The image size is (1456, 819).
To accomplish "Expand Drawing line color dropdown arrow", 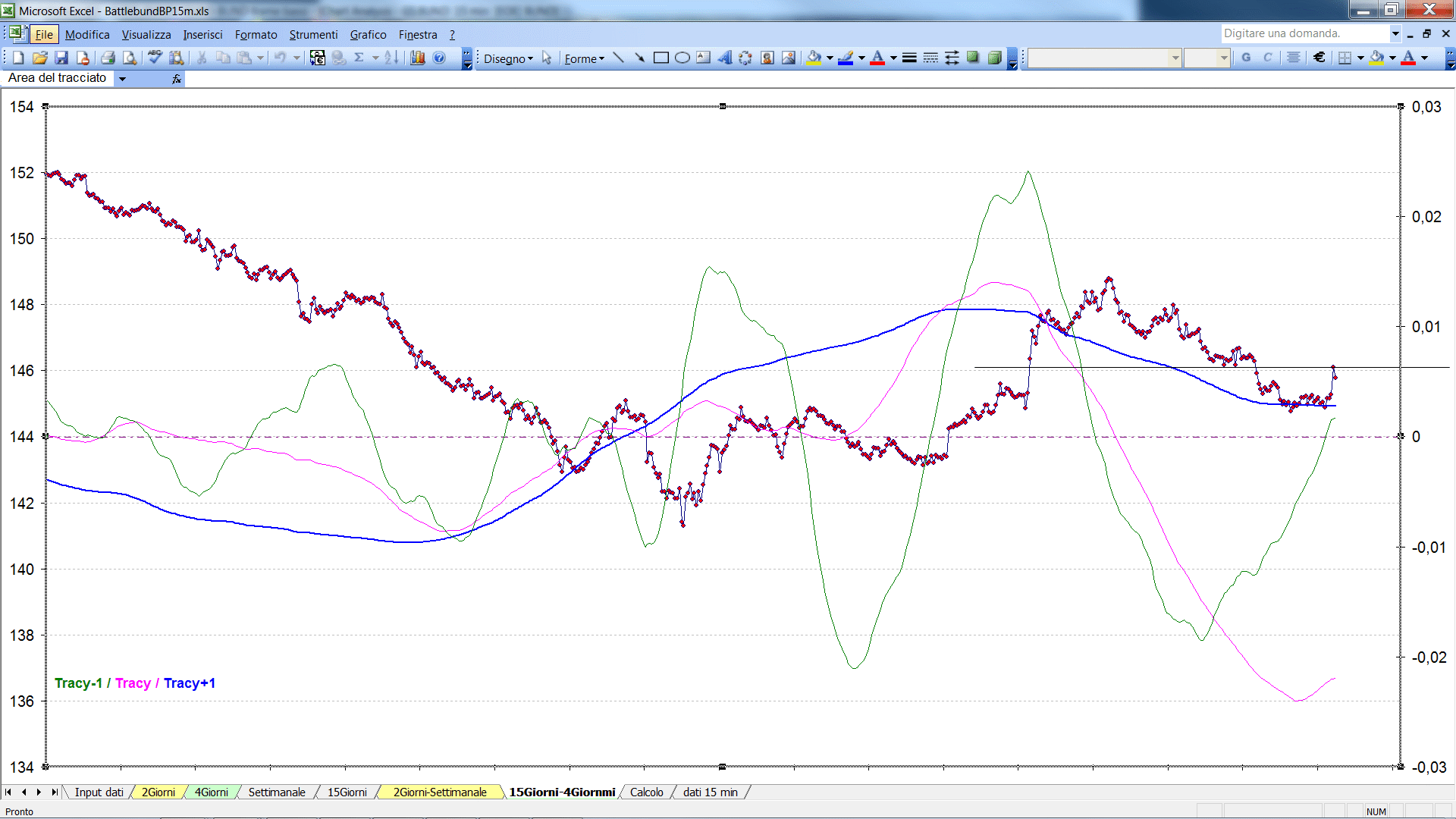I will (x=861, y=58).
